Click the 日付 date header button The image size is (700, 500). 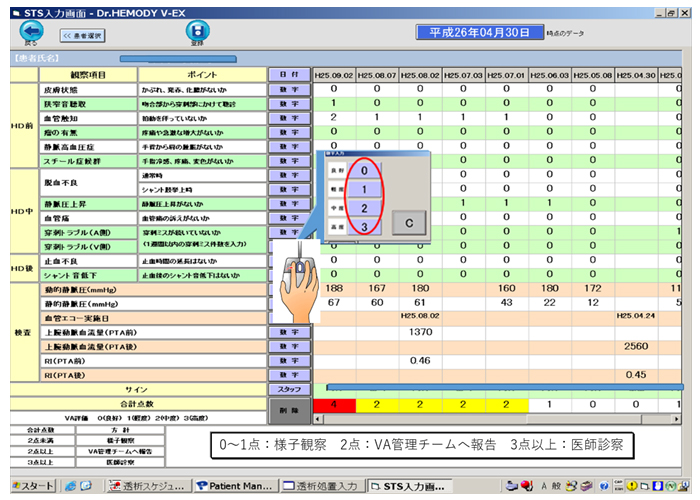(x=289, y=74)
